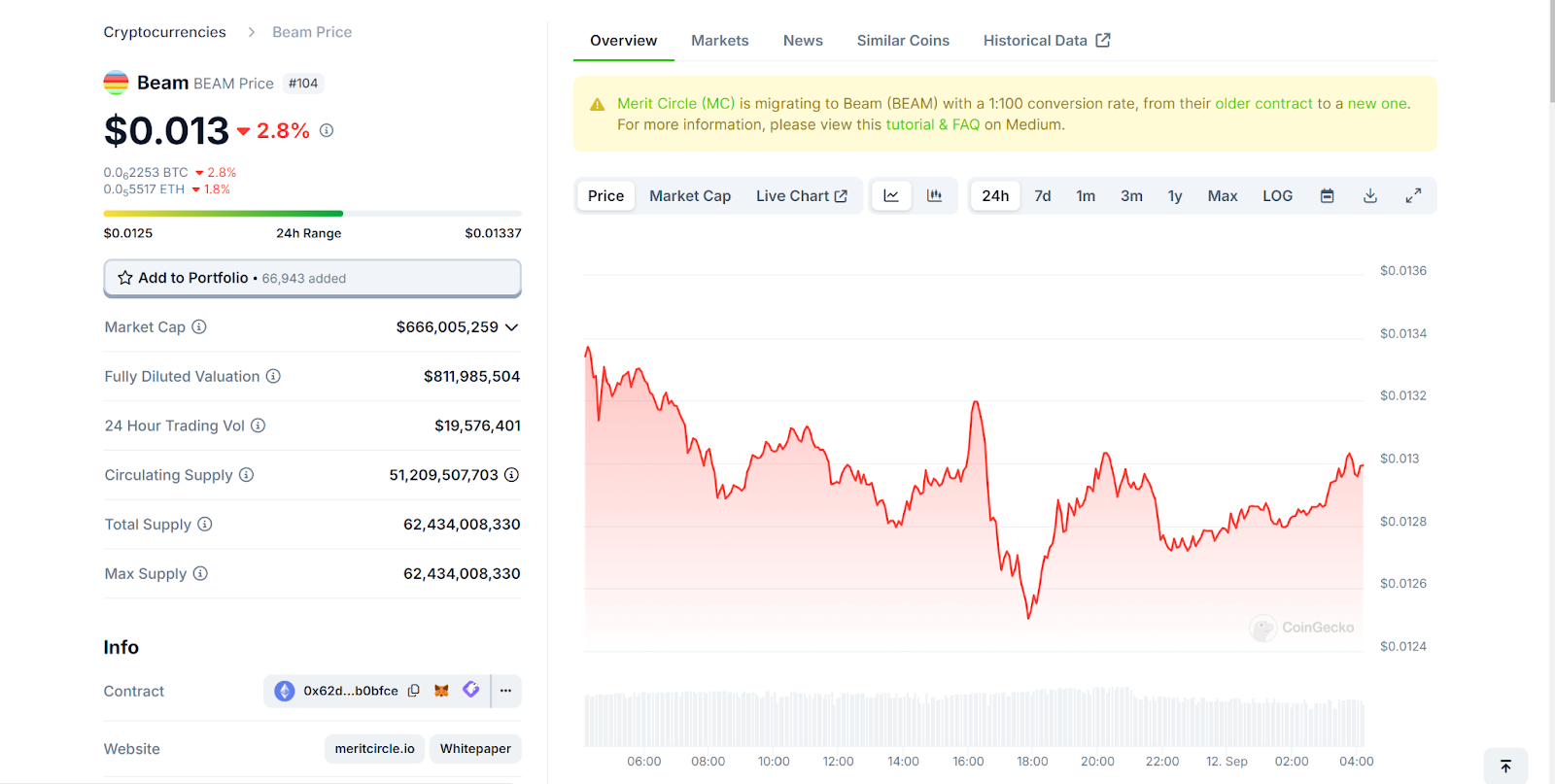
Task: Select the 1m time range
Action: coord(1086,196)
